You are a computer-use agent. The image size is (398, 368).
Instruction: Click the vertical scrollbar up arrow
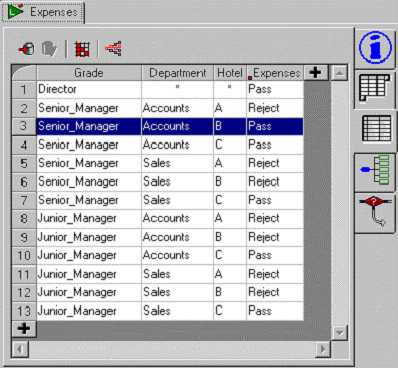(x=339, y=72)
